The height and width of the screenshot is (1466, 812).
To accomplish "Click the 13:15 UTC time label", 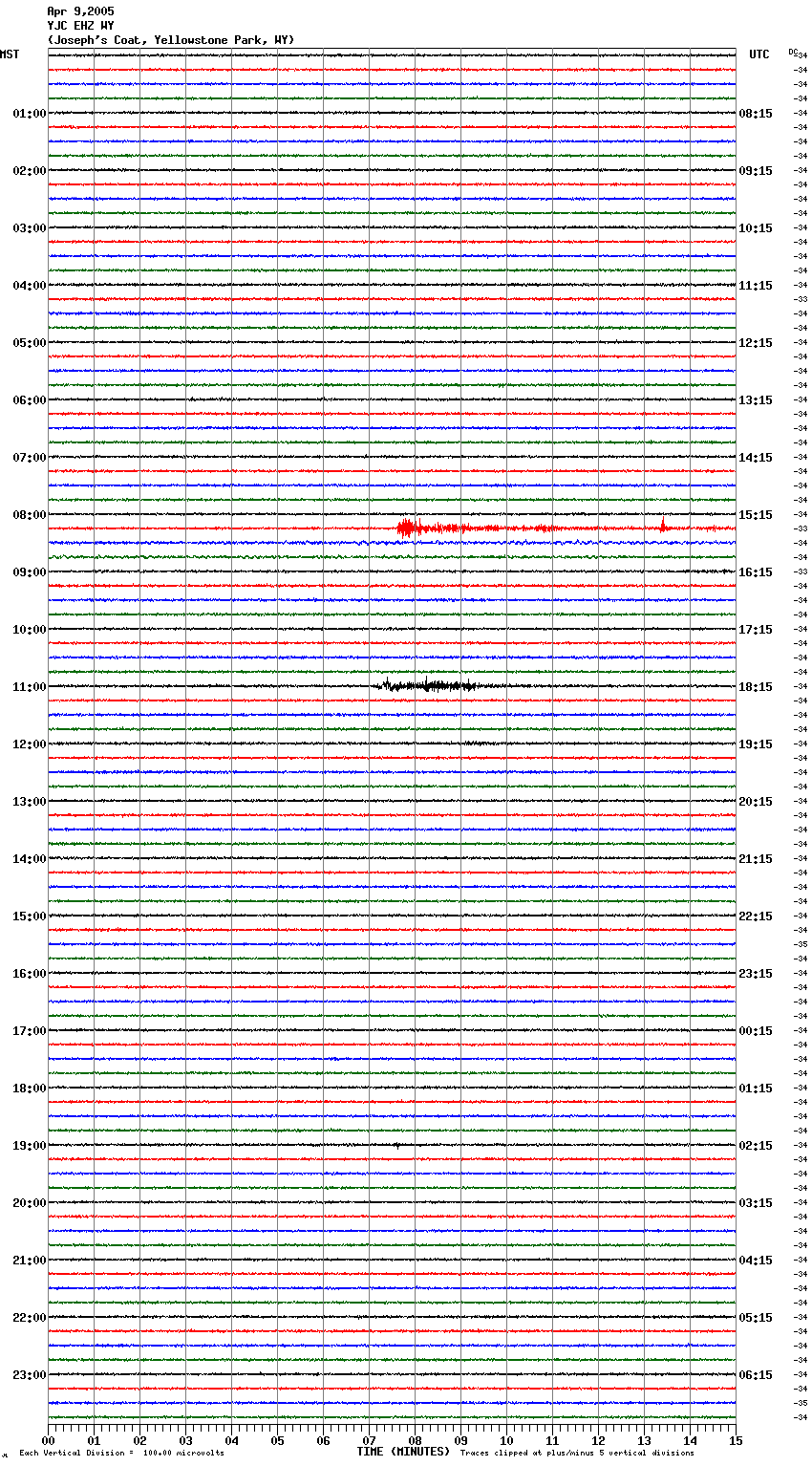I will (x=756, y=400).
